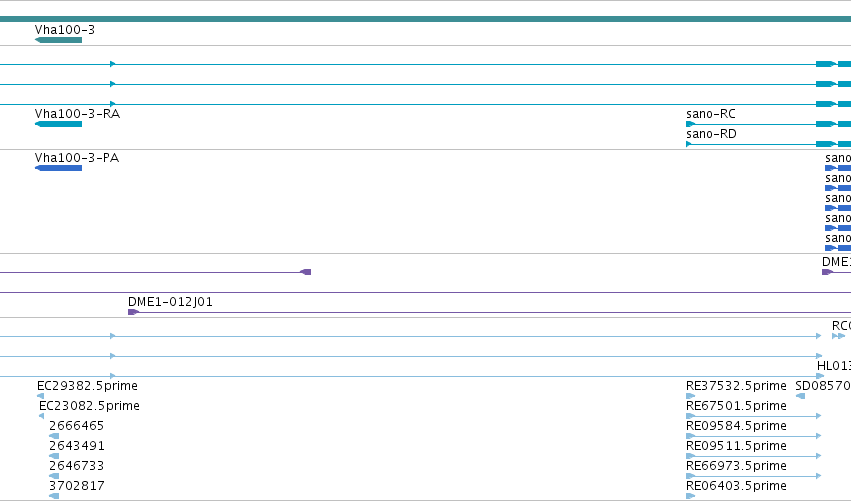The height and width of the screenshot is (501, 851).
Task: Open feature 2643491
Action: click(x=77, y=446)
